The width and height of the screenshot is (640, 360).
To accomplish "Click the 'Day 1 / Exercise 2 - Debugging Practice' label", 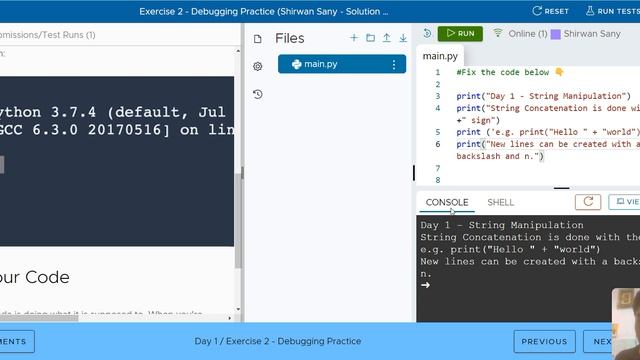I will pyautogui.click(x=278, y=341).
